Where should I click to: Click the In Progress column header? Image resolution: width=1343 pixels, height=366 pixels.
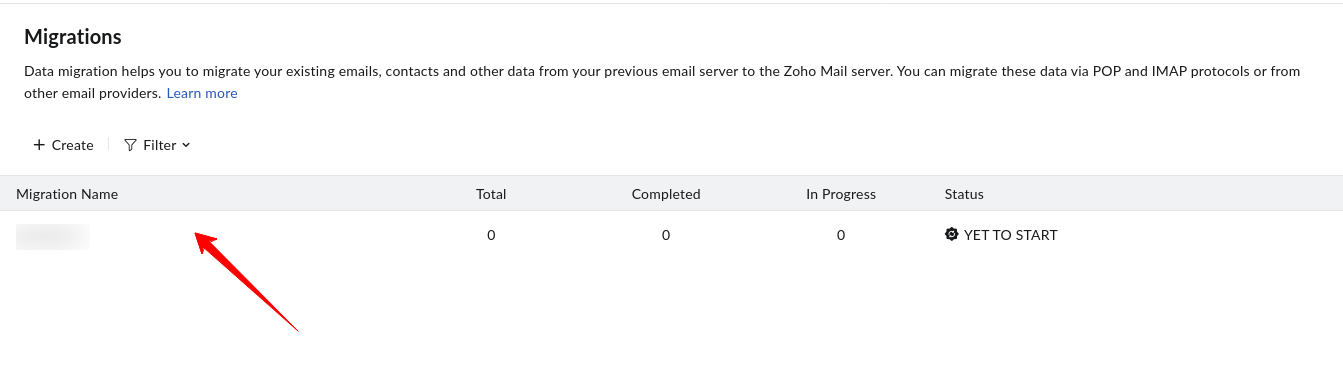pos(841,194)
